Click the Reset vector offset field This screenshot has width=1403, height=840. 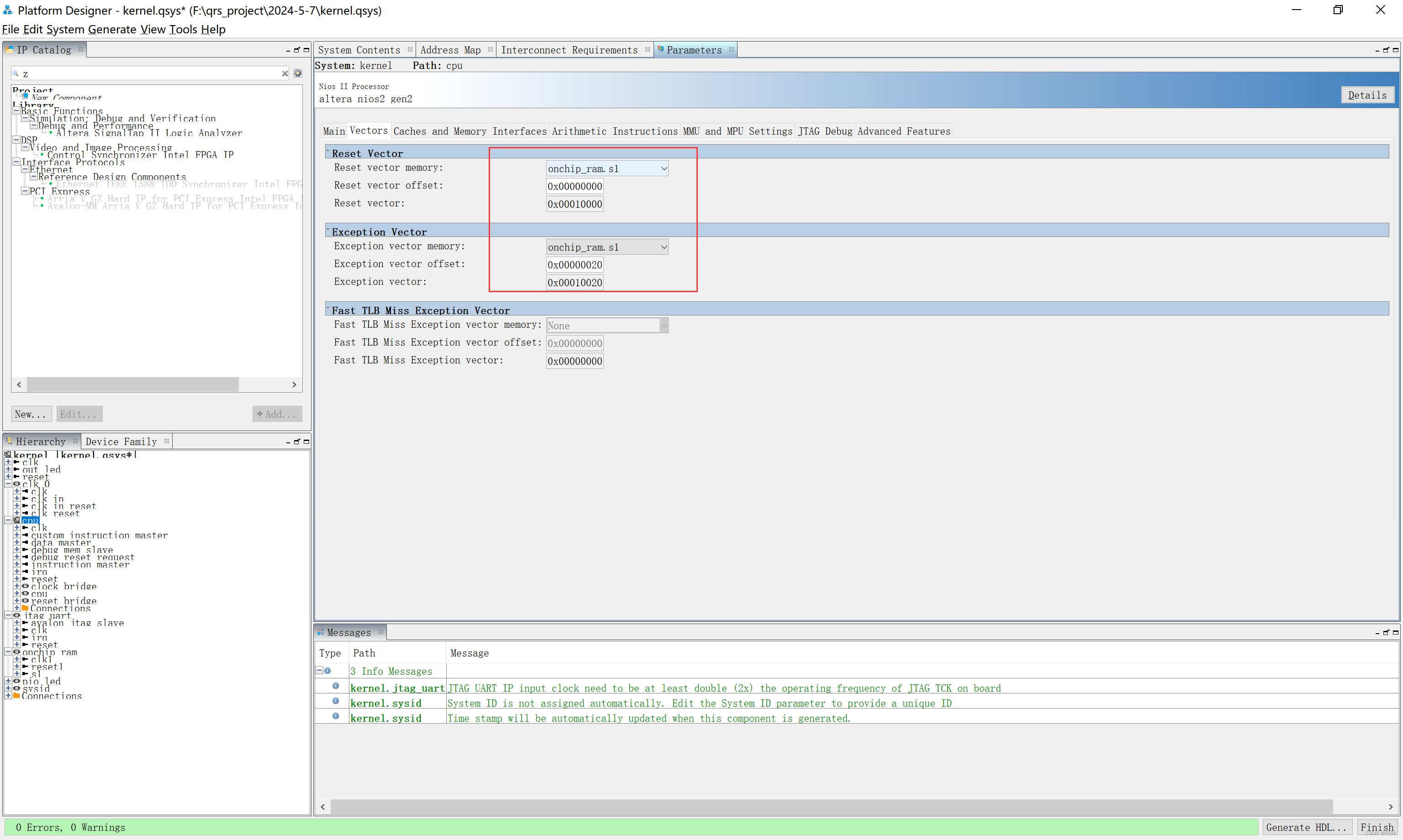point(575,186)
